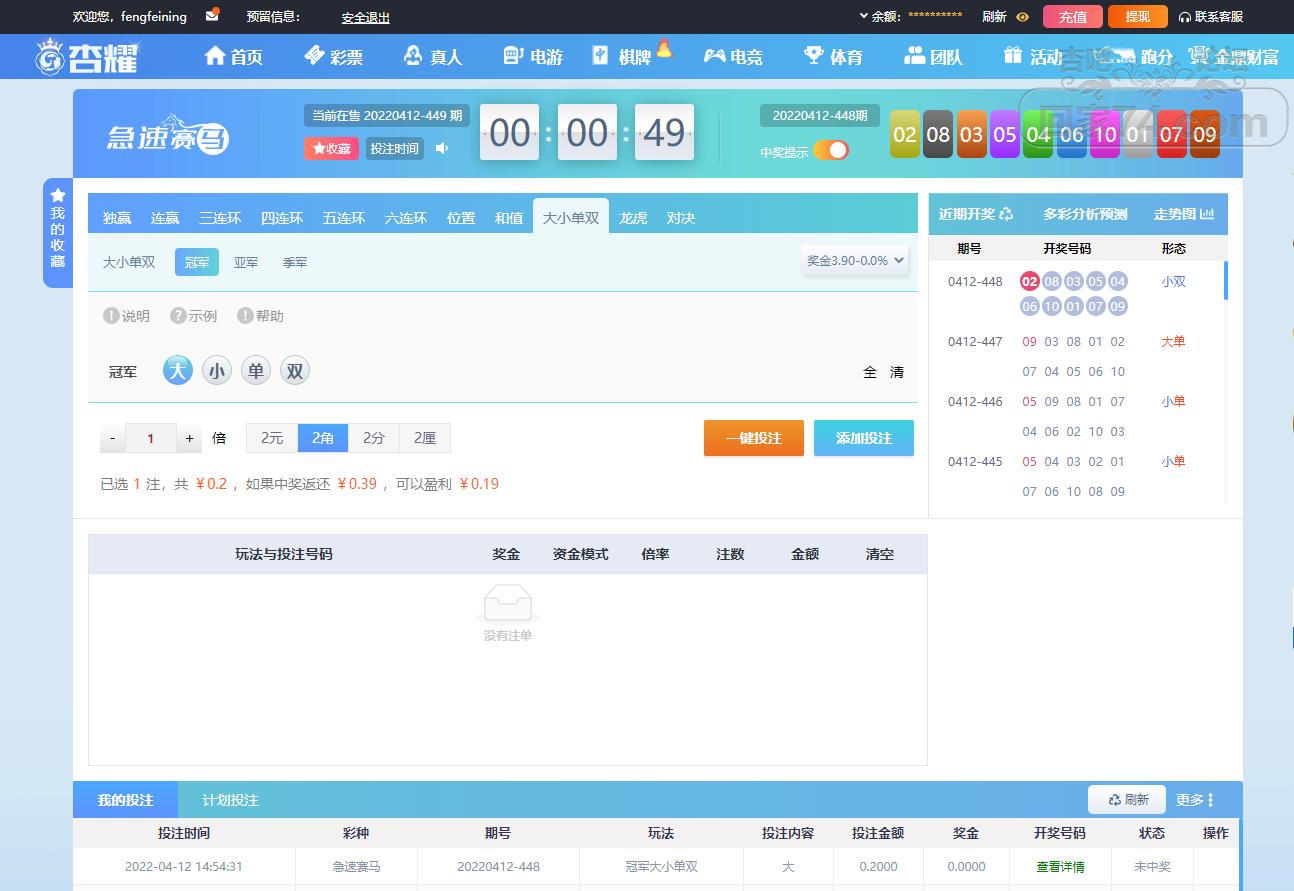Open the 体育 trophy menu

click(814, 56)
